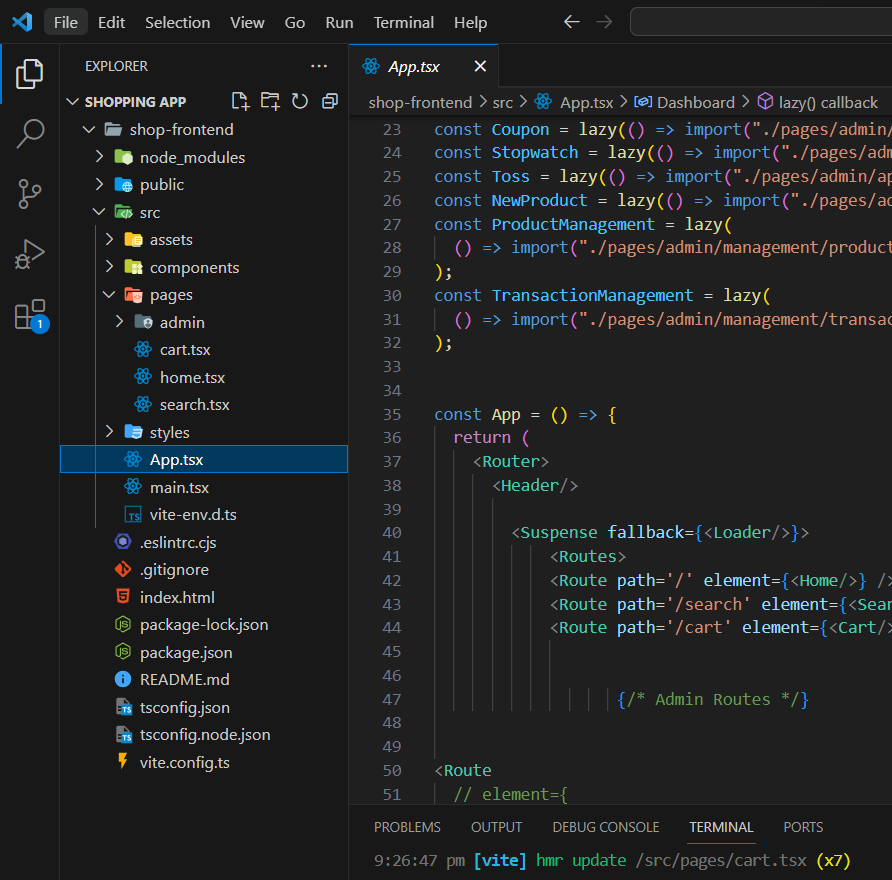Image resolution: width=892 pixels, height=880 pixels.
Task: Open Explorer more actions ellipsis
Action: [319, 66]
